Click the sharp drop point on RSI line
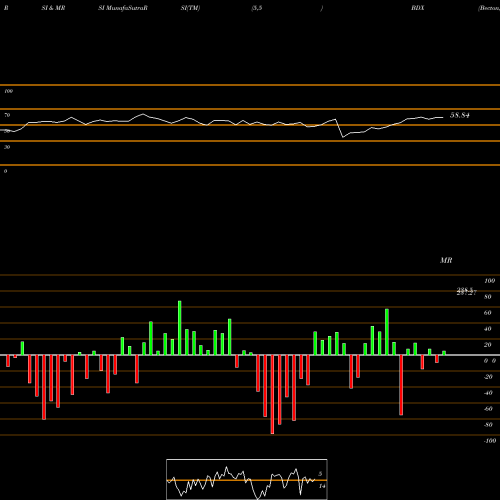This screenshot has width=500, height=500. pos(343,137)
